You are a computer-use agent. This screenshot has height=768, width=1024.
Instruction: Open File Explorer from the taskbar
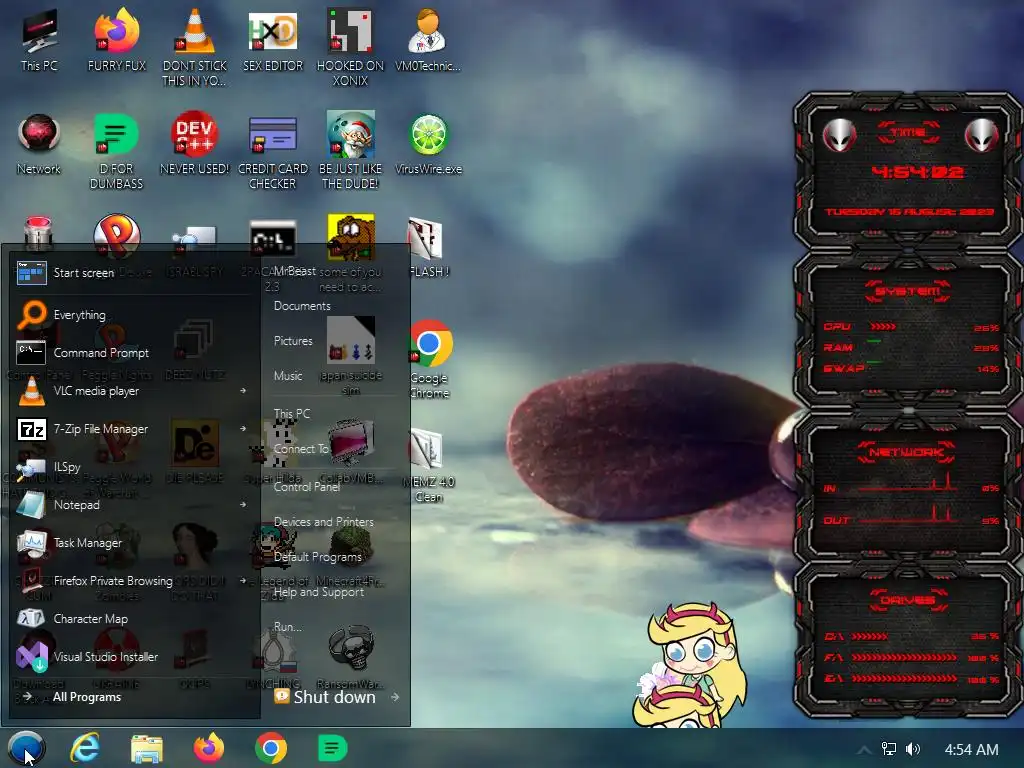(x=147, y=748)
